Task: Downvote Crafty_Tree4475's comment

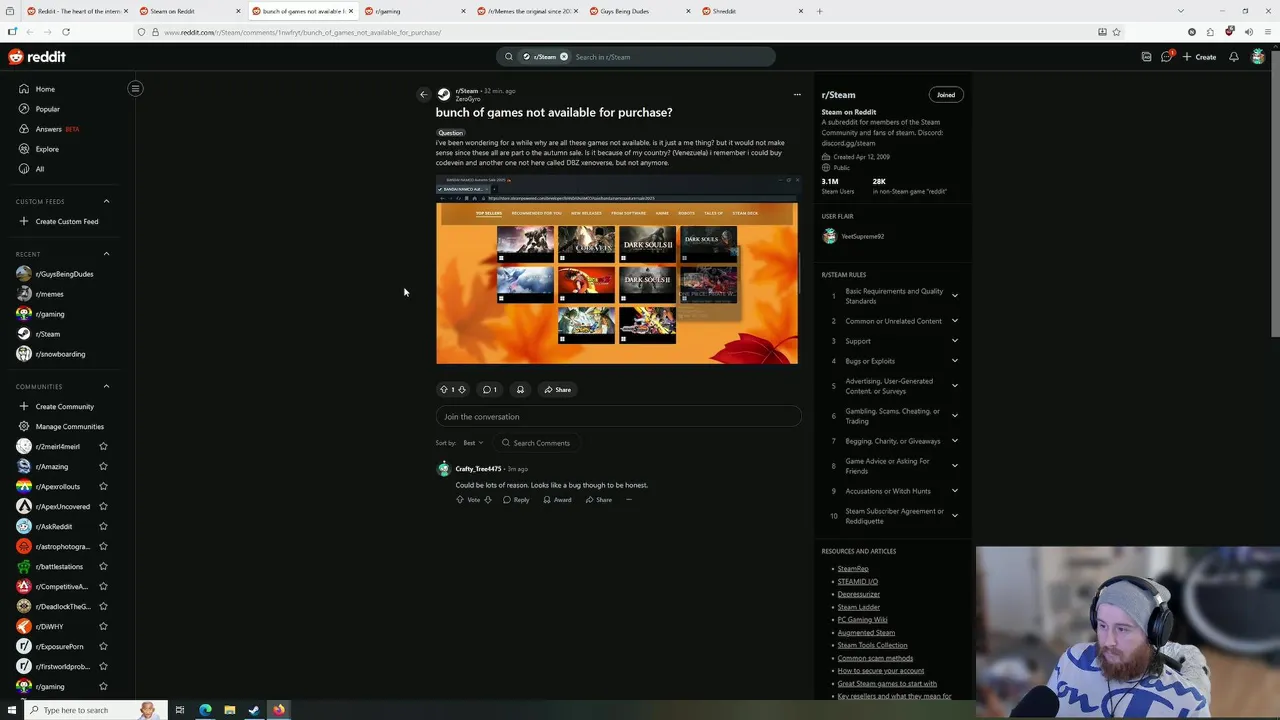Action: (488, 500)
